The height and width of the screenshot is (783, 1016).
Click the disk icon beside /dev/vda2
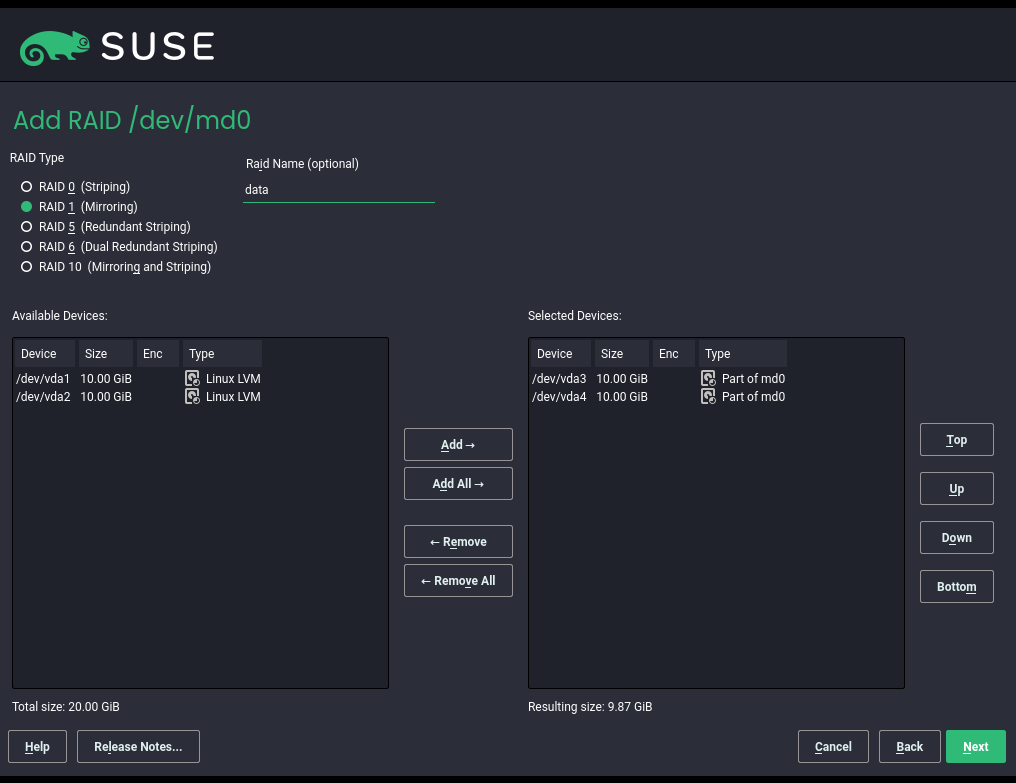(193, 397)
